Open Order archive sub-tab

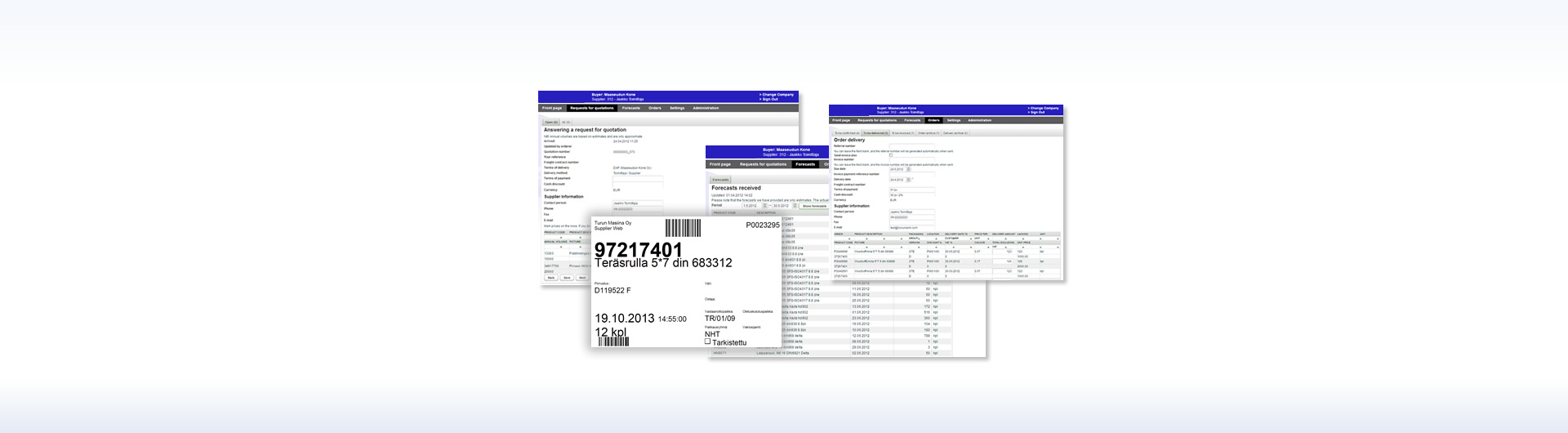(929, 133)
